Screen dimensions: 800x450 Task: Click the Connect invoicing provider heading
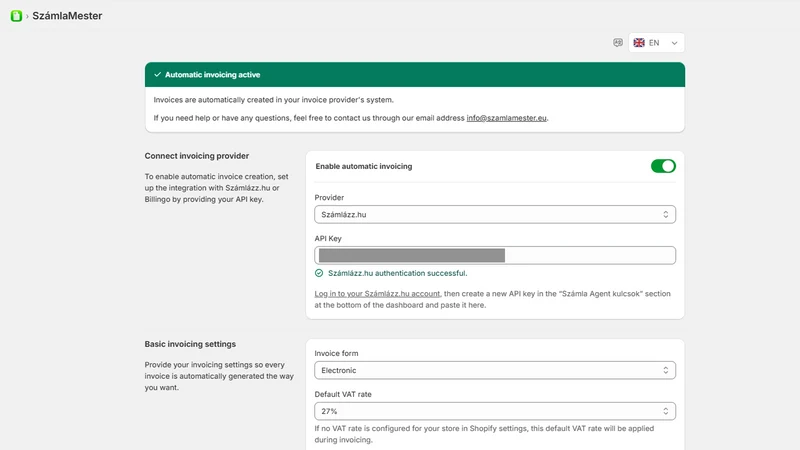(x=196, y=156)
